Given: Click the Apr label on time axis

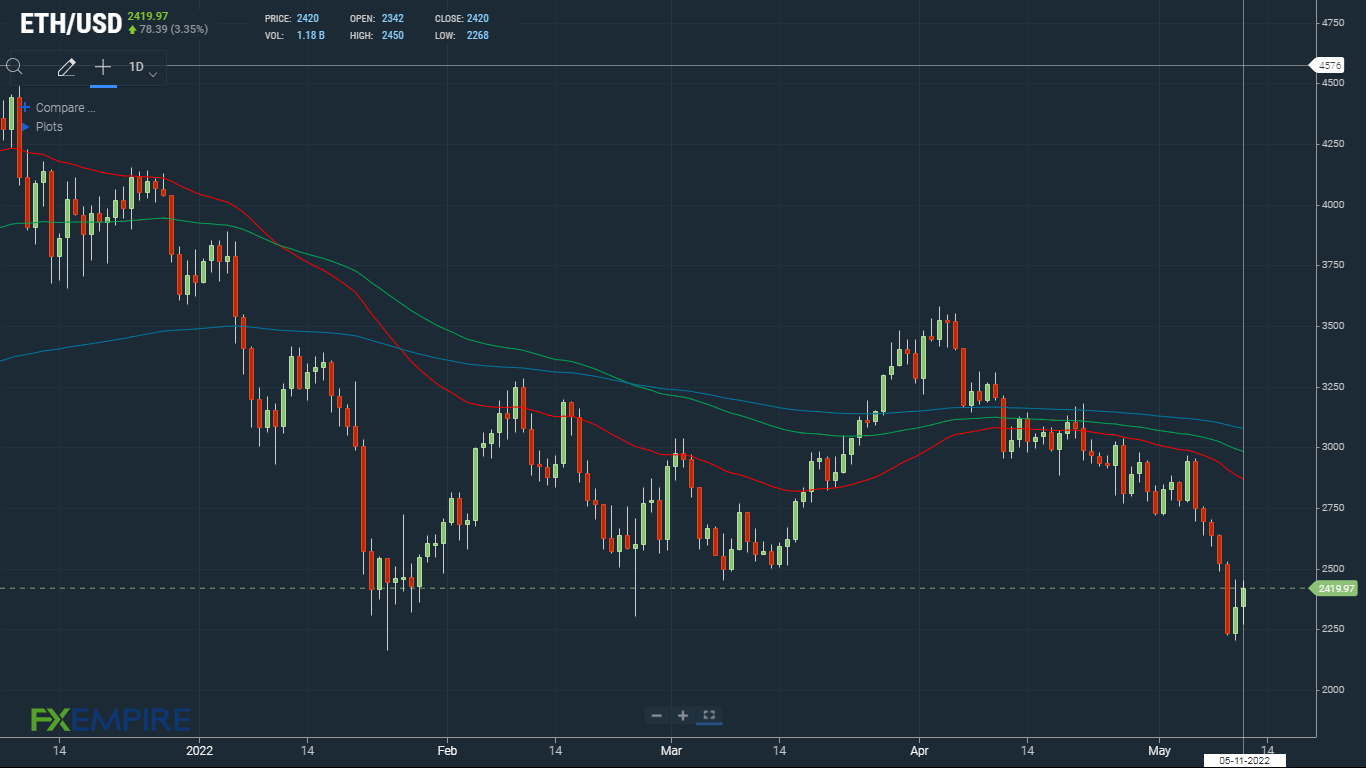Looking at the screenshot, I should point(920,750).
